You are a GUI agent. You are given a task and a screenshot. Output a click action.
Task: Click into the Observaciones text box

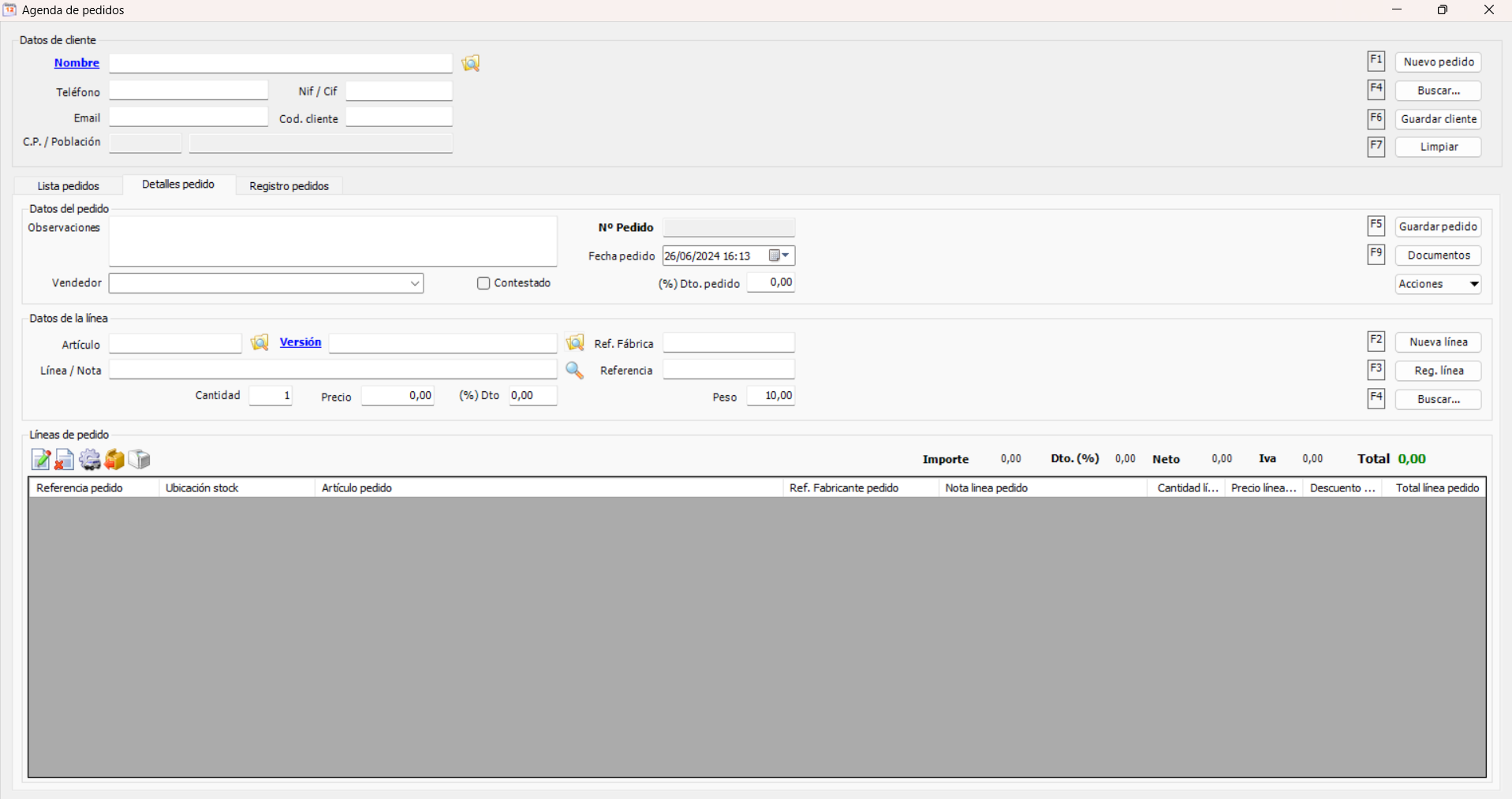[333, 241]
